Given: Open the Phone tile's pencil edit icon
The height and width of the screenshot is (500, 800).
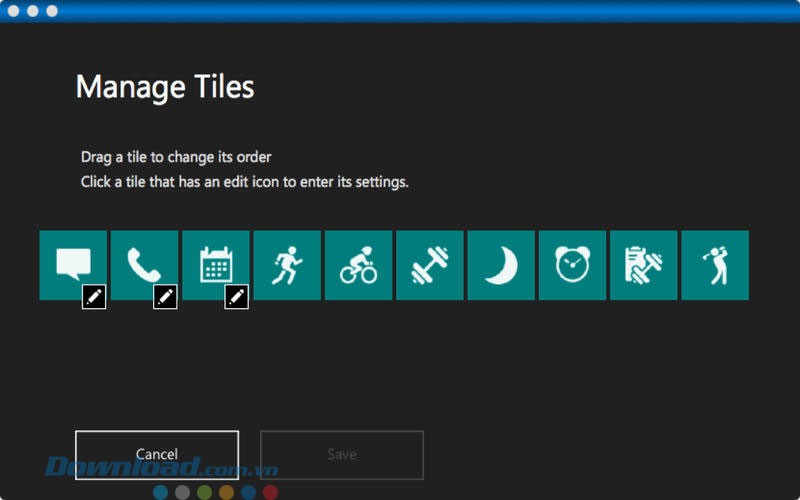Looking at the screenshot, I should [165, 297].
